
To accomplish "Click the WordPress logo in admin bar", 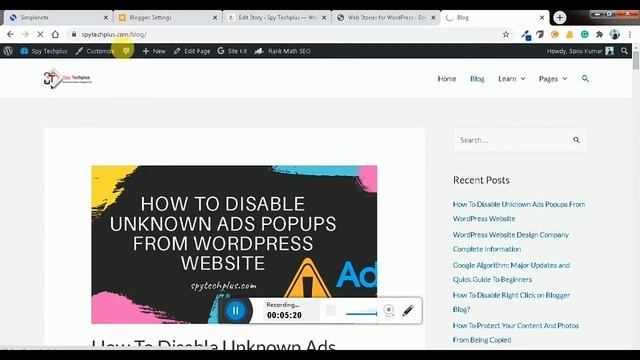I will (x=8, y=51).
